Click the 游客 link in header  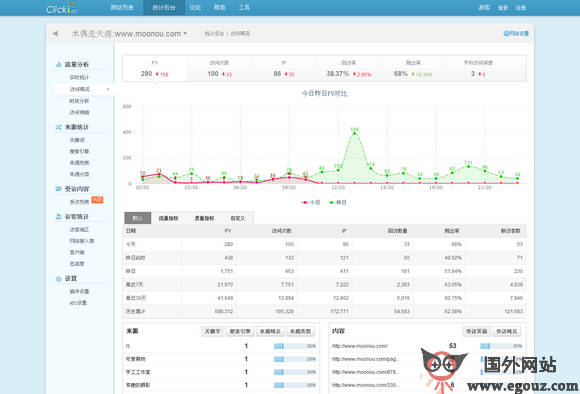pyautogui.click(x=484, y=8)
